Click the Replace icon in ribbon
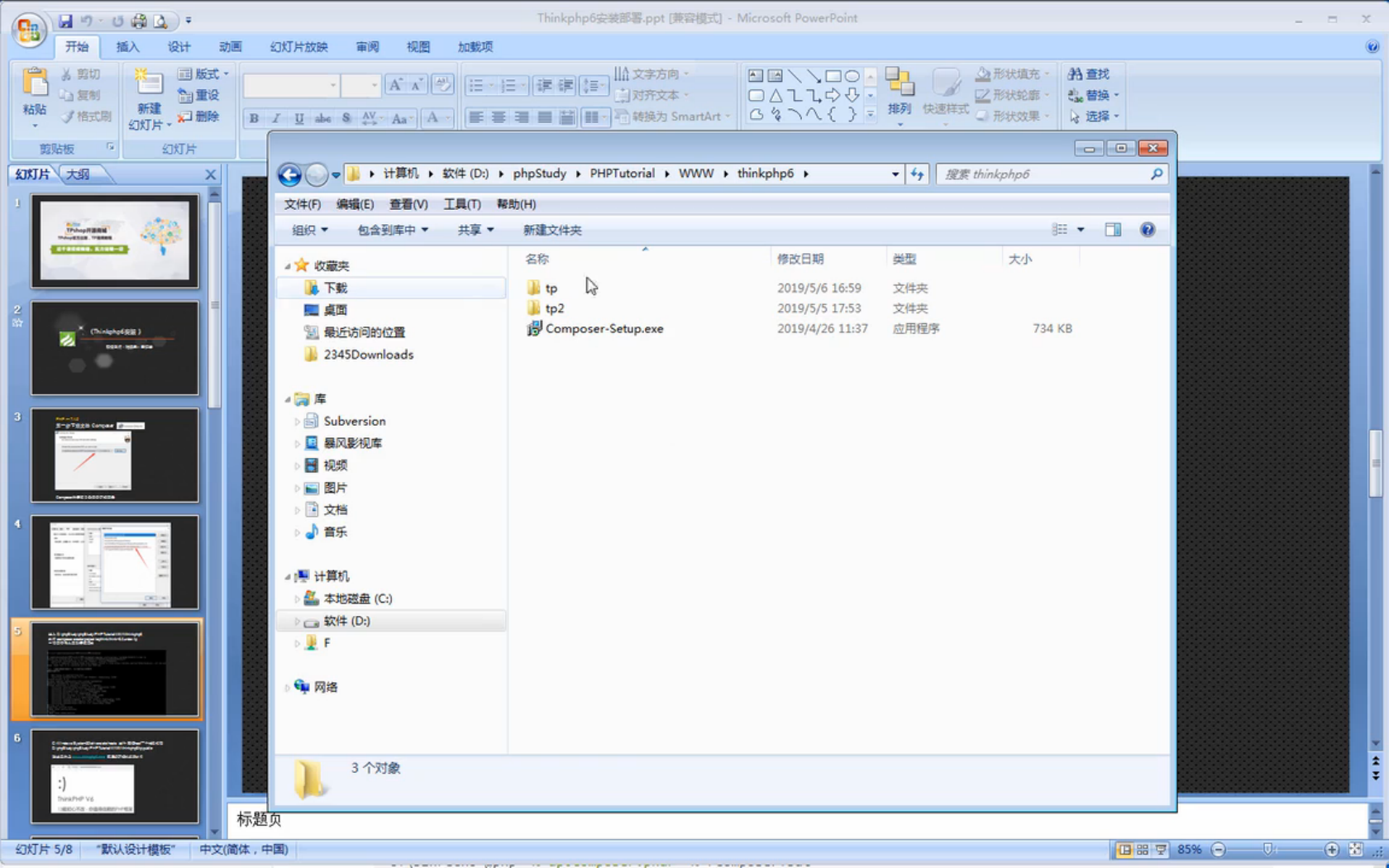 [1076, 95]
